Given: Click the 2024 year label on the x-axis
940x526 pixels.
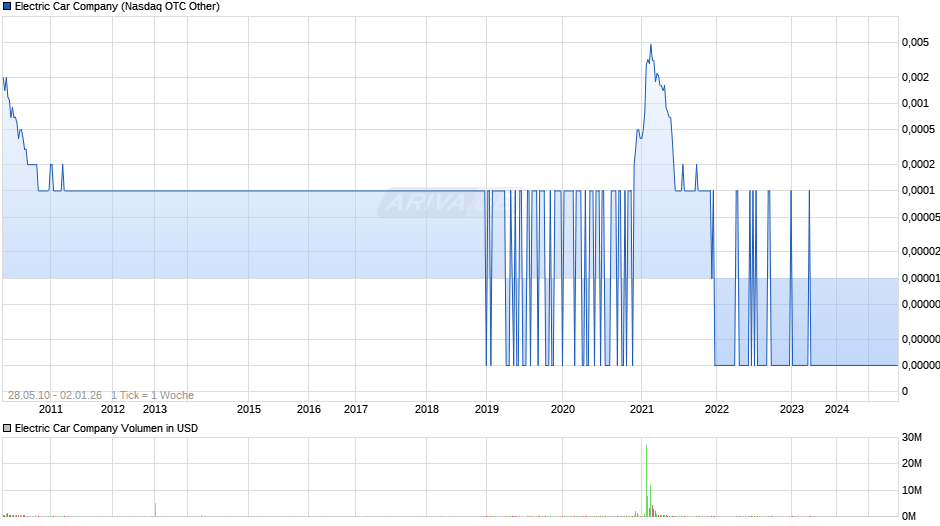Looking at the screenshot, I should [x=837, y=409].
